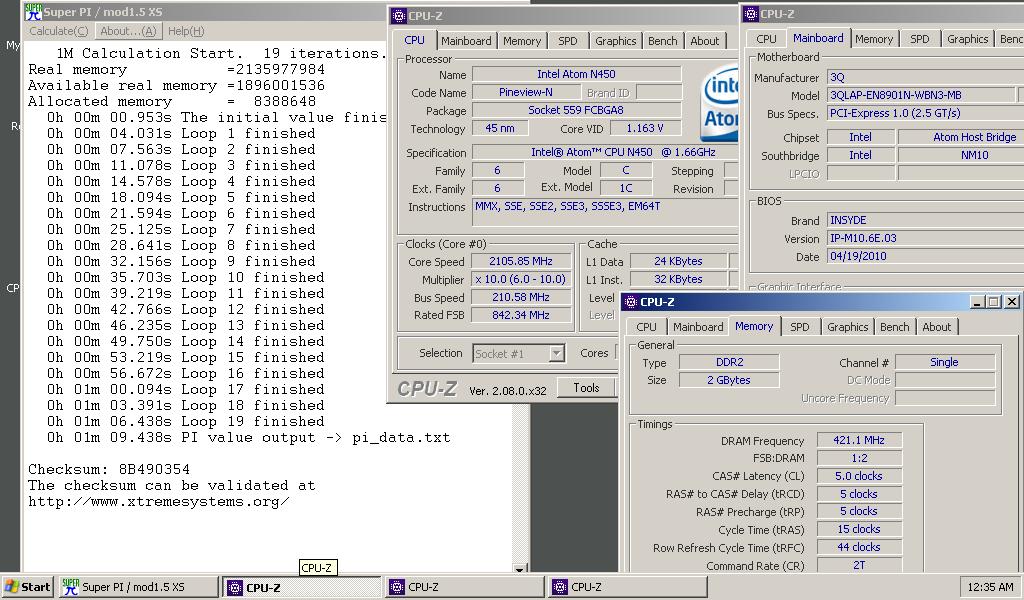The image size is (1024, 600).
Task: Open the Graphics tab in CPU window
Action: 615,40
